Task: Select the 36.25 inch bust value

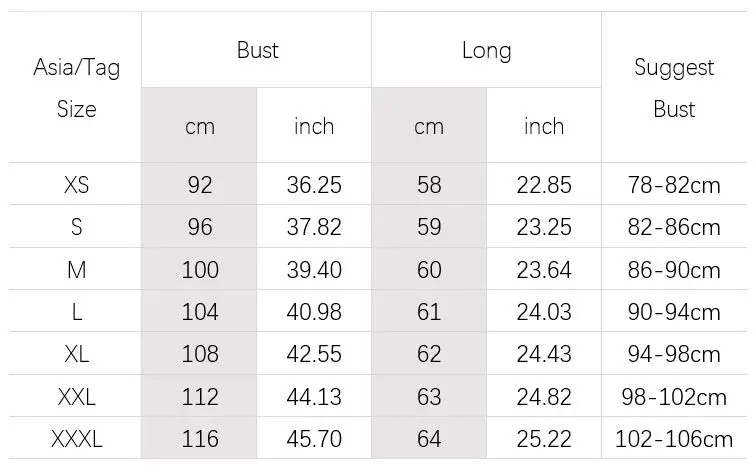Action: [x=314, y=185]
